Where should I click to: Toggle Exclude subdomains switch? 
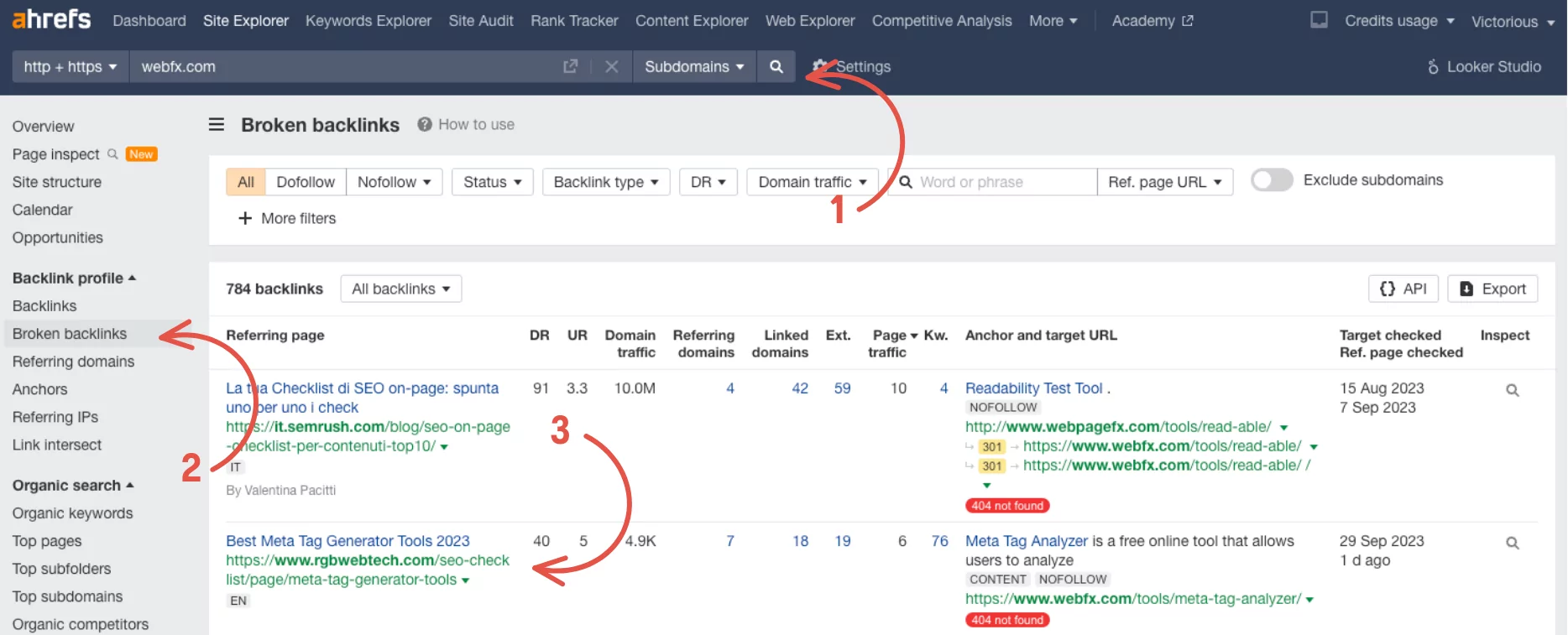(x=1272, y=180)
